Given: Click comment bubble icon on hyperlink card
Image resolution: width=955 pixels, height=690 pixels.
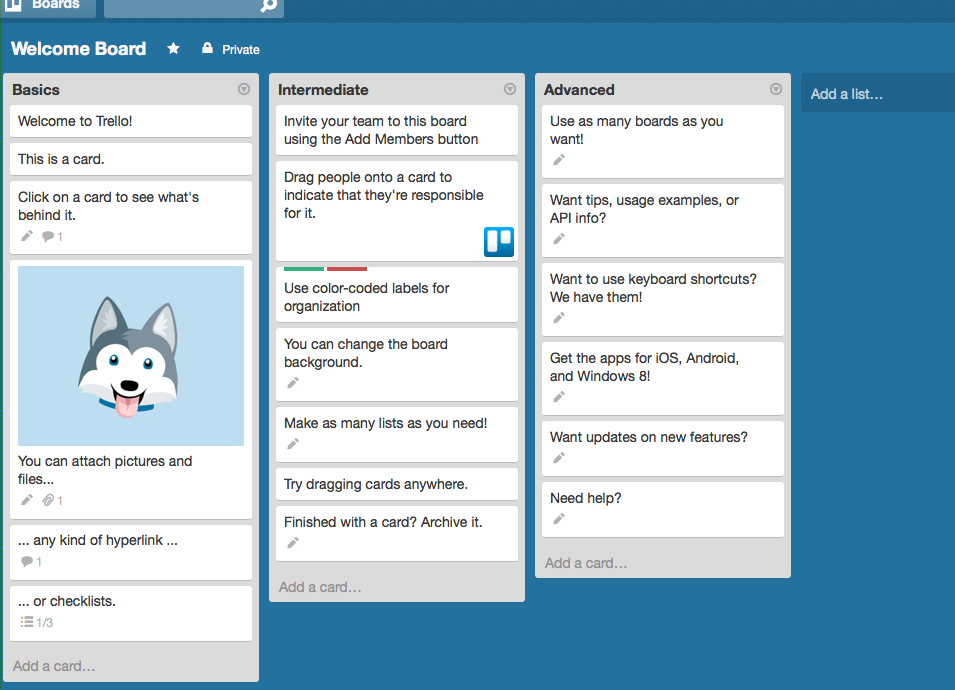Looking at the screenshot, I should (x=27, y=561).
